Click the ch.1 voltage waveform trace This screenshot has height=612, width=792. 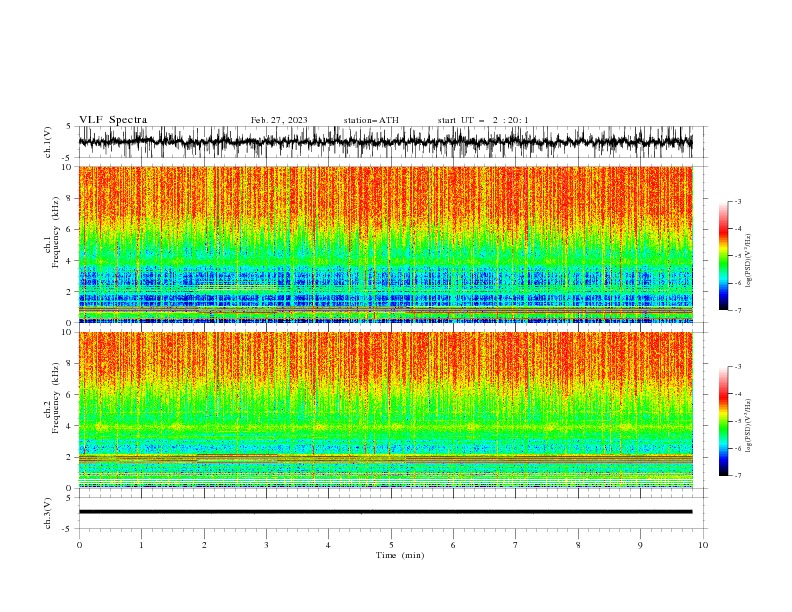coord(385,142)
